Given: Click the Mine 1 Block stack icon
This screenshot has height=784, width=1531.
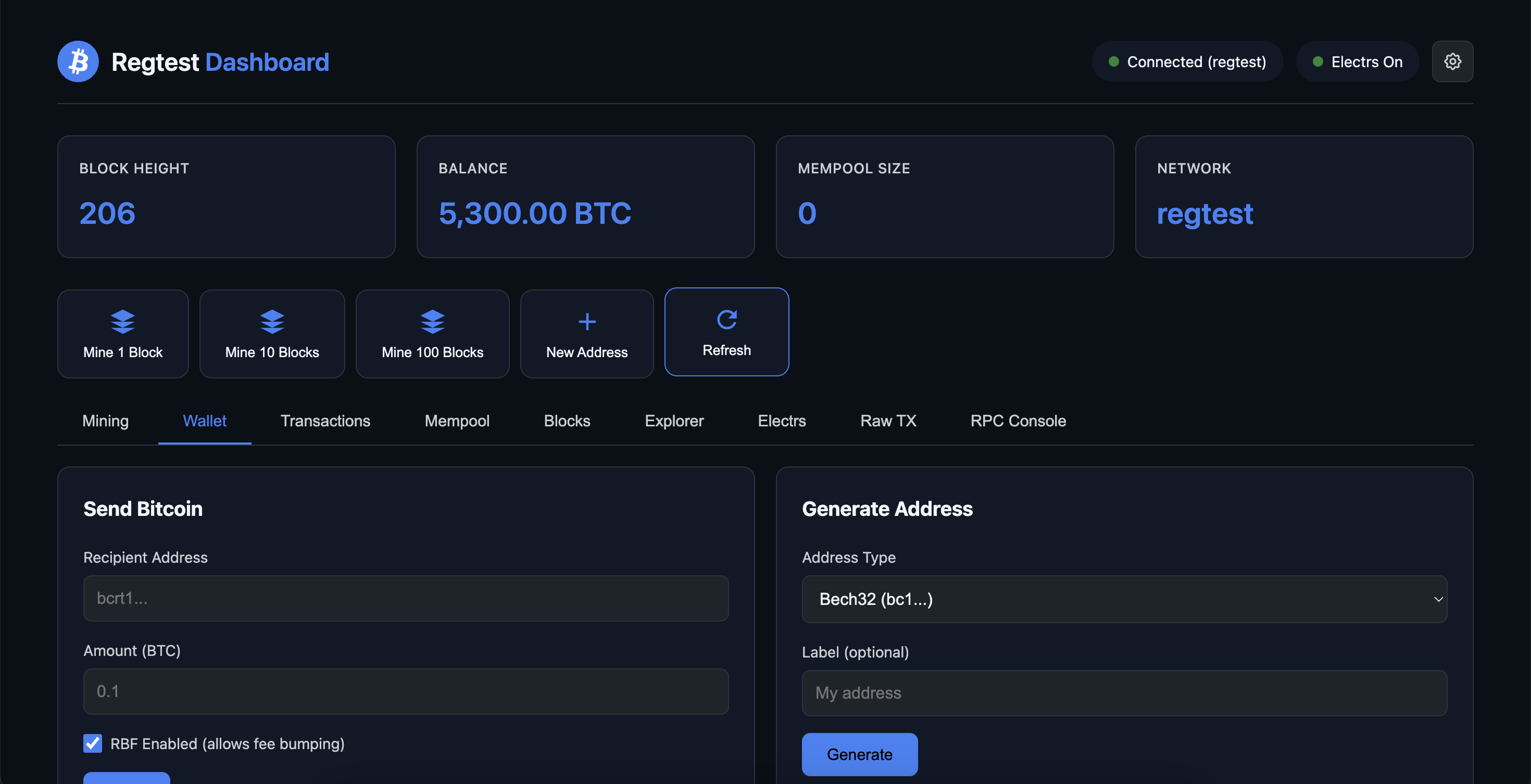Looking at the screenshot, I should point(122,321).
